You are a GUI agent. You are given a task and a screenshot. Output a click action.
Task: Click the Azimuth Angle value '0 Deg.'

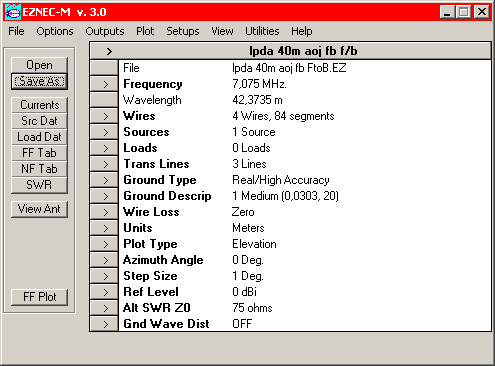pos(248,260)
